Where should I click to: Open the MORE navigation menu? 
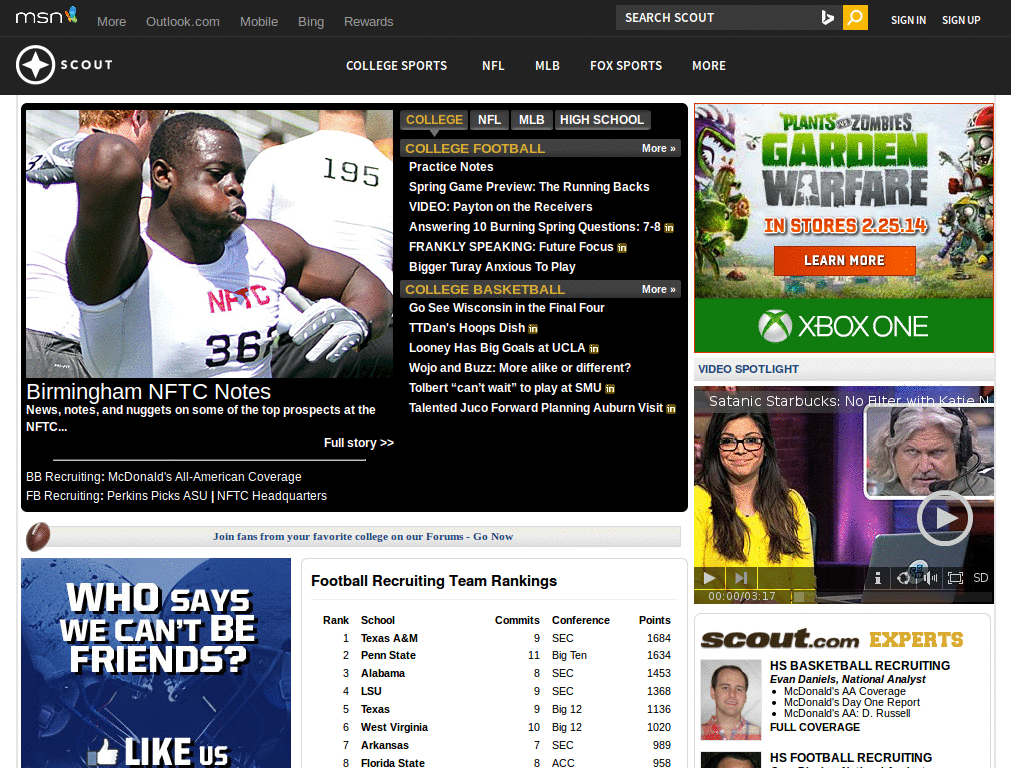click(709, 65)
